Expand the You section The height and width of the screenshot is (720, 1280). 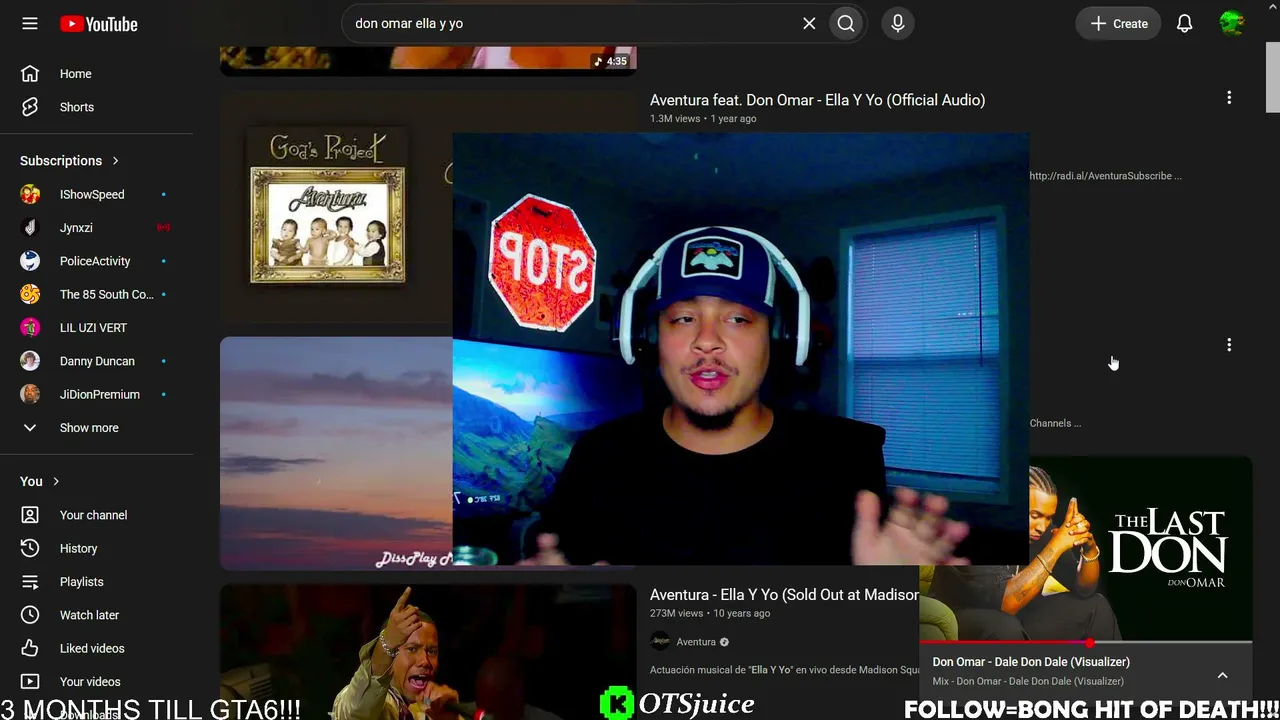40,481
